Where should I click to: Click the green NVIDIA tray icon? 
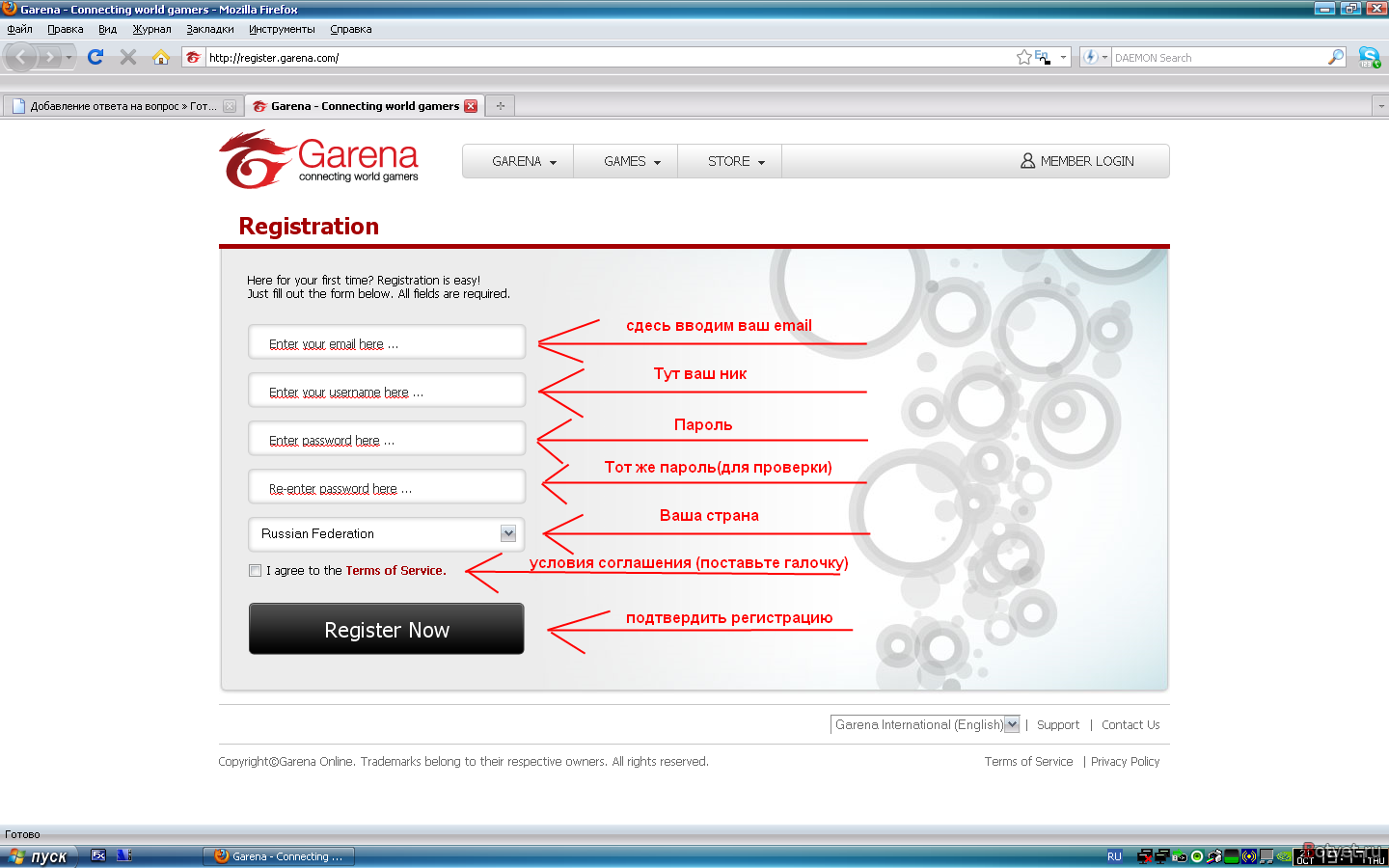(x=1284, y=856)
